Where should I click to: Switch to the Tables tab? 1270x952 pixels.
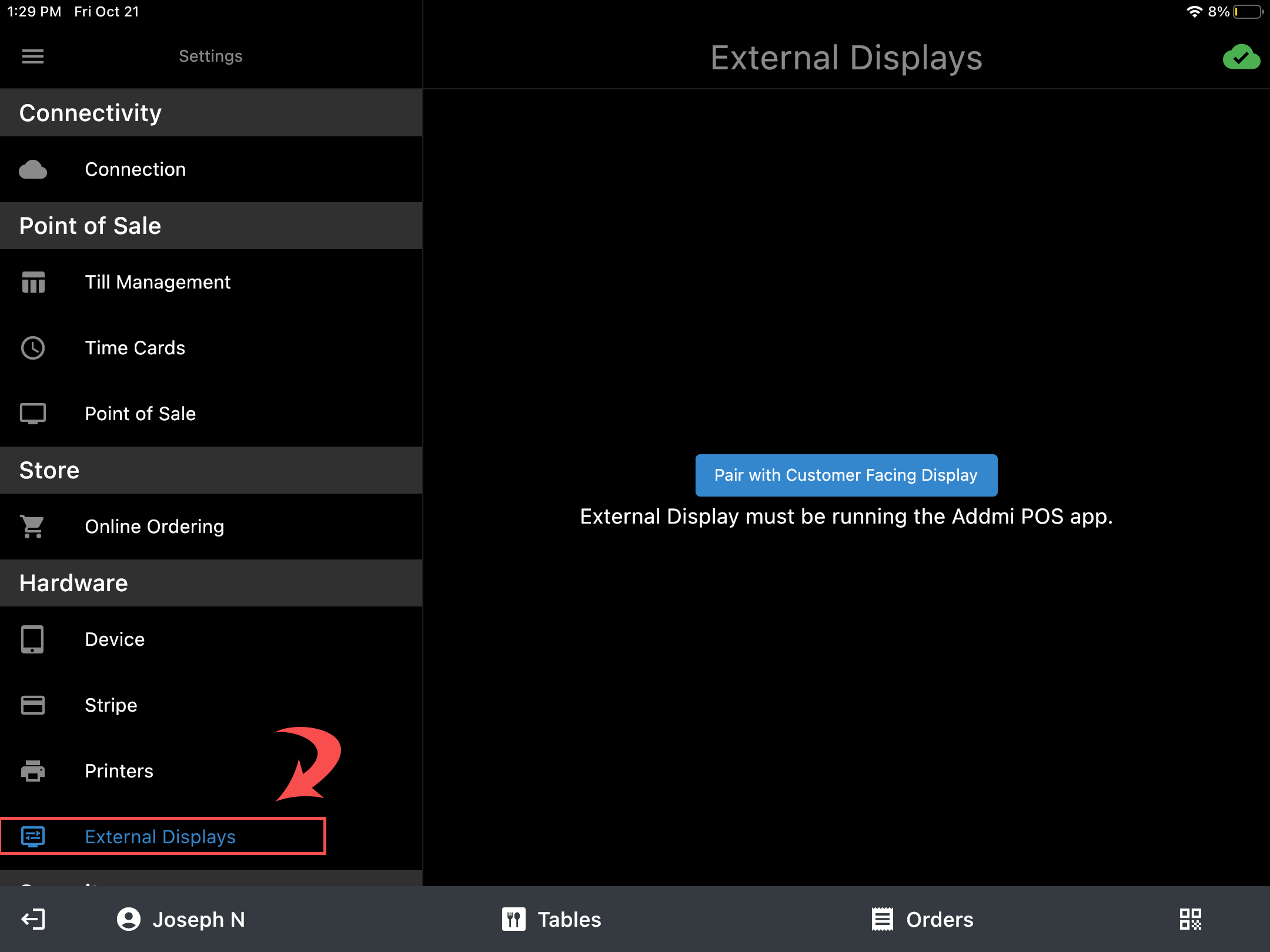point(552,919)
